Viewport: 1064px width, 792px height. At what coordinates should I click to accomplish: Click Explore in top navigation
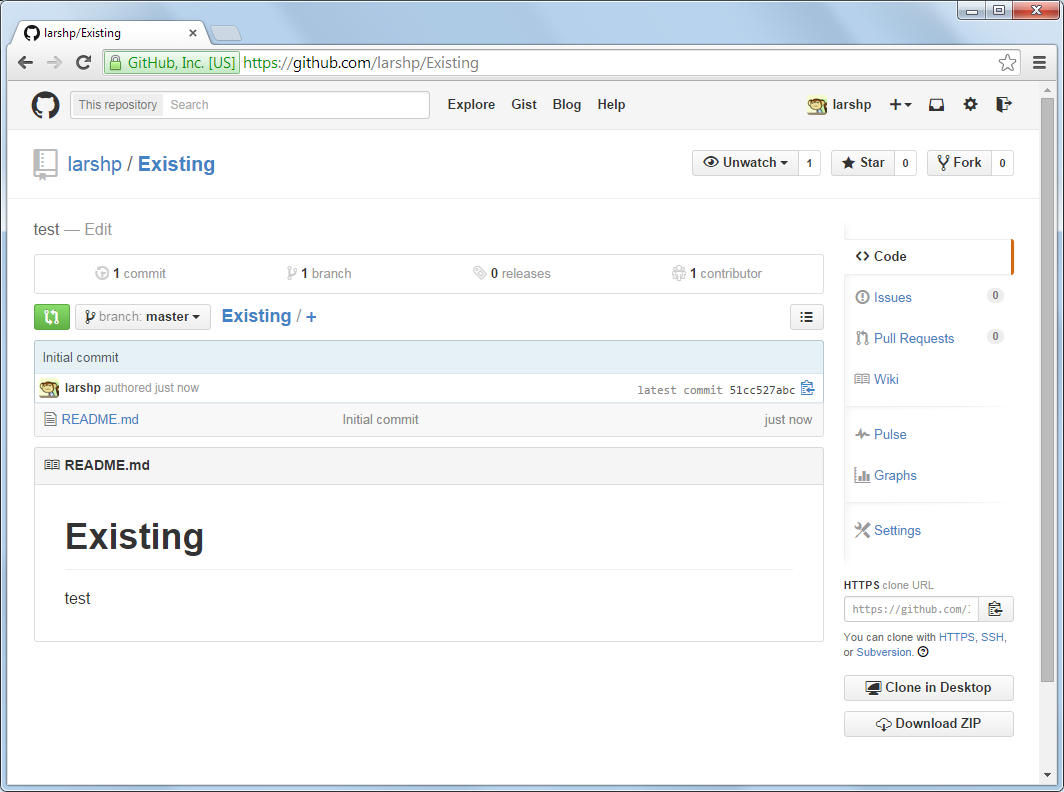click(471, 105)
